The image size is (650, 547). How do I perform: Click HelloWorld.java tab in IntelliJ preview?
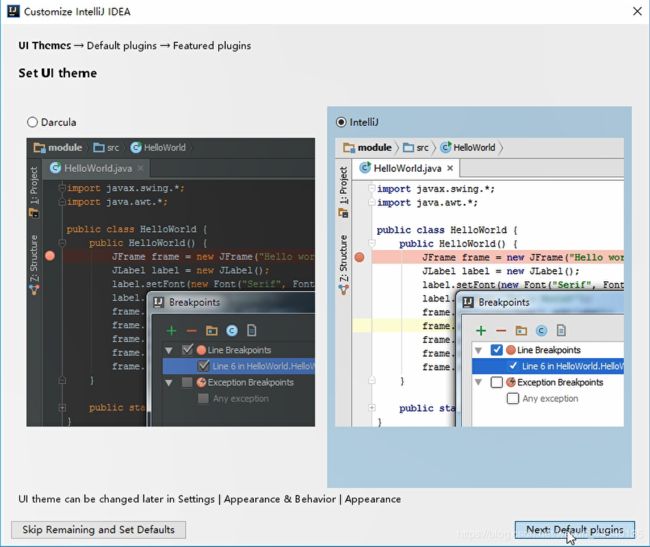tap(407, 168)
